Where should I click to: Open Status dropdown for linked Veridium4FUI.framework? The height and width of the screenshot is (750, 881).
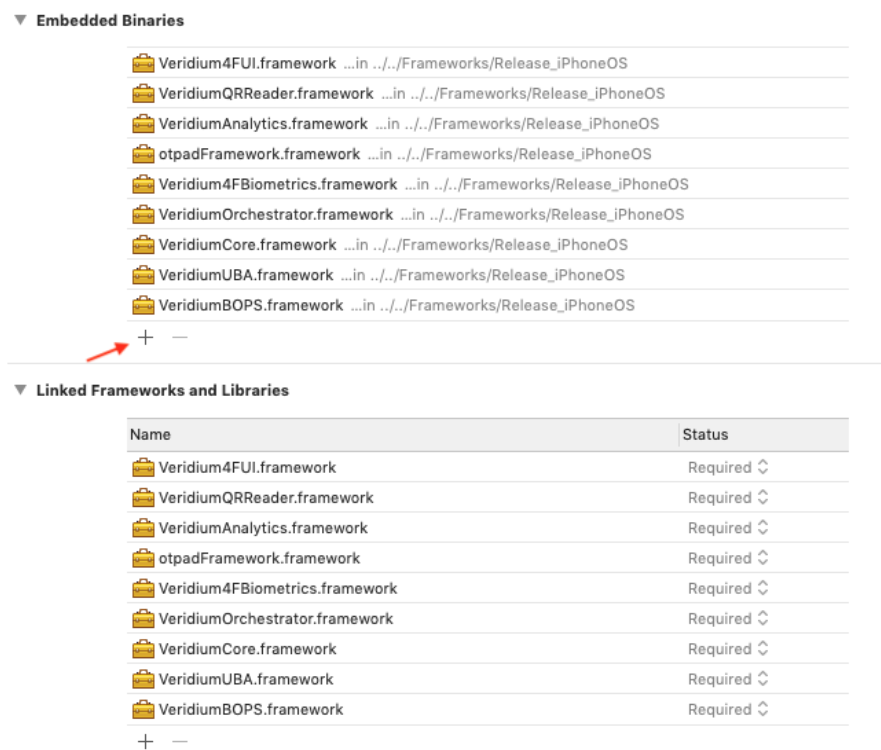pos(728,467)
